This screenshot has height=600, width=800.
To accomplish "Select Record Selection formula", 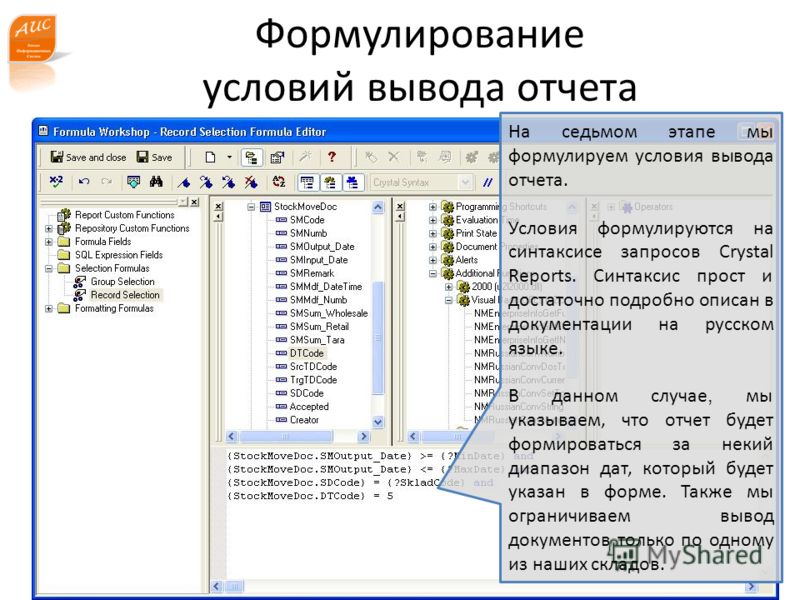I will (x=124, y=295).
